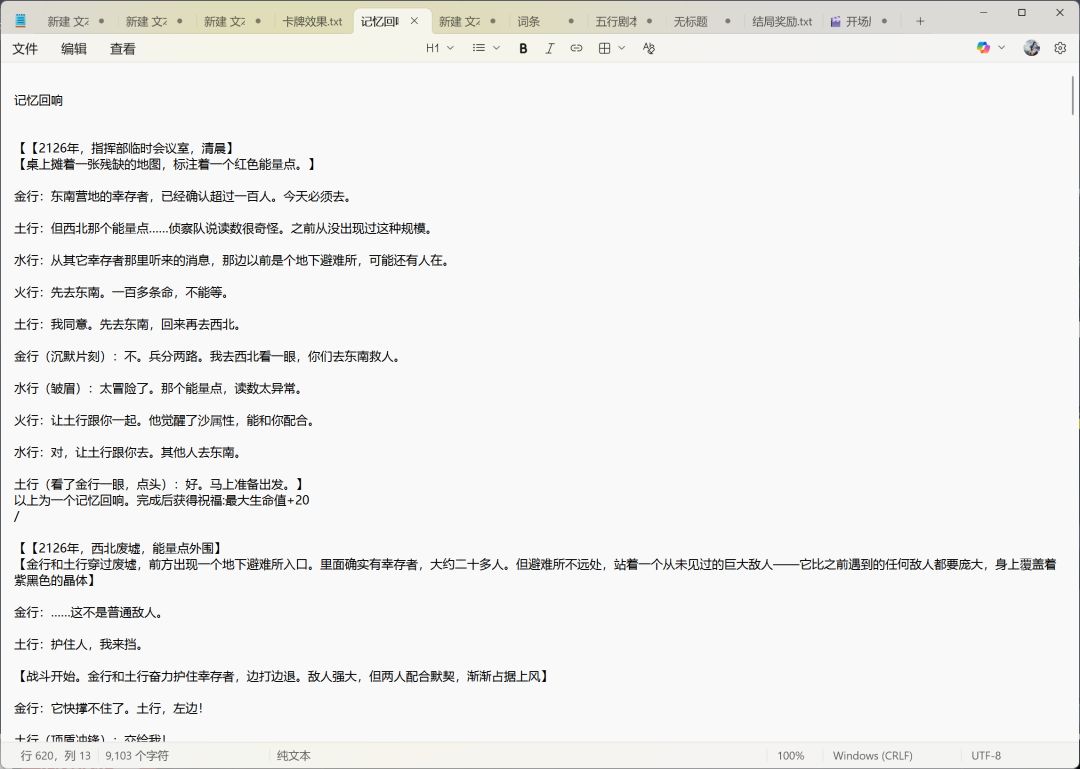
Task: Click the list formatting icon
Action: tap(479, 48)
